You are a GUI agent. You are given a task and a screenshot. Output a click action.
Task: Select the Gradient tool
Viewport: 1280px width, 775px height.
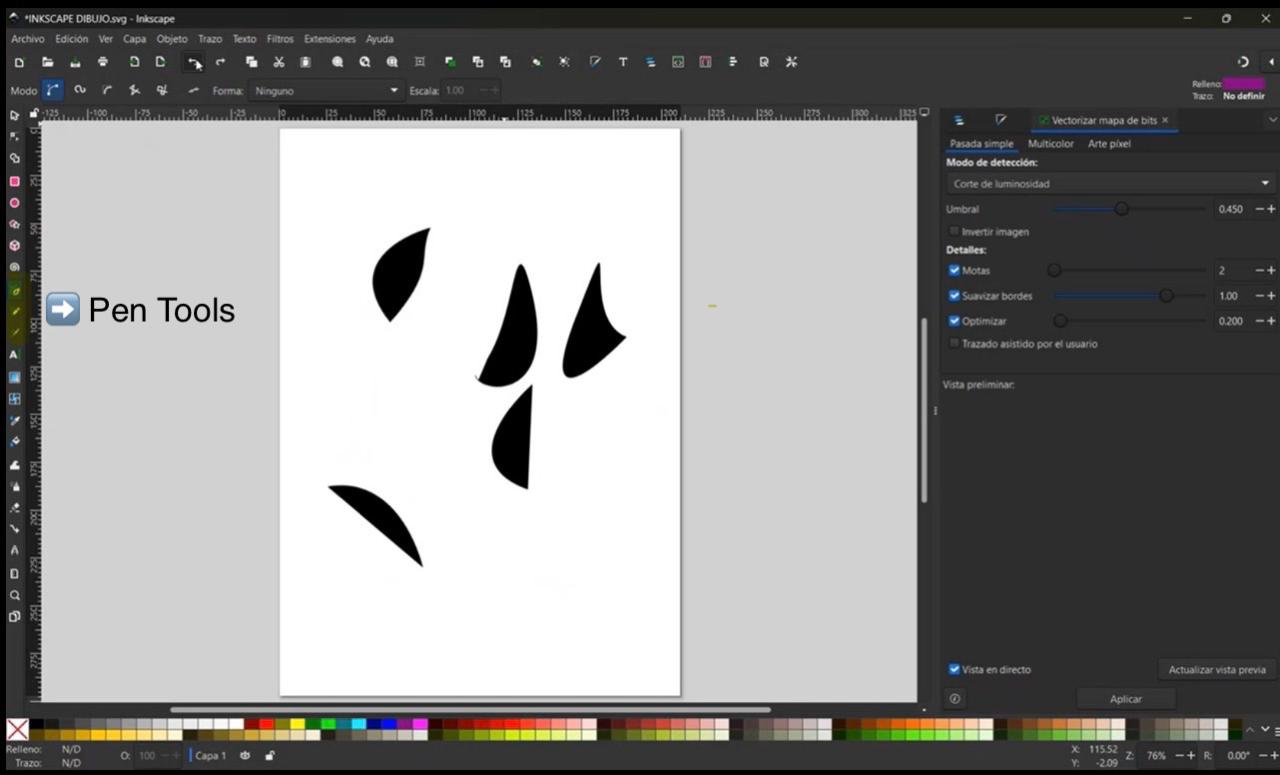pos(14,377)
